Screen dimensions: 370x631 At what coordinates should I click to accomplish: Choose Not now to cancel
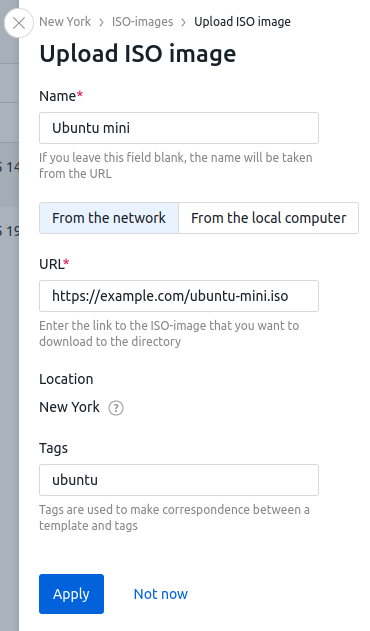(x=161, y=594)
